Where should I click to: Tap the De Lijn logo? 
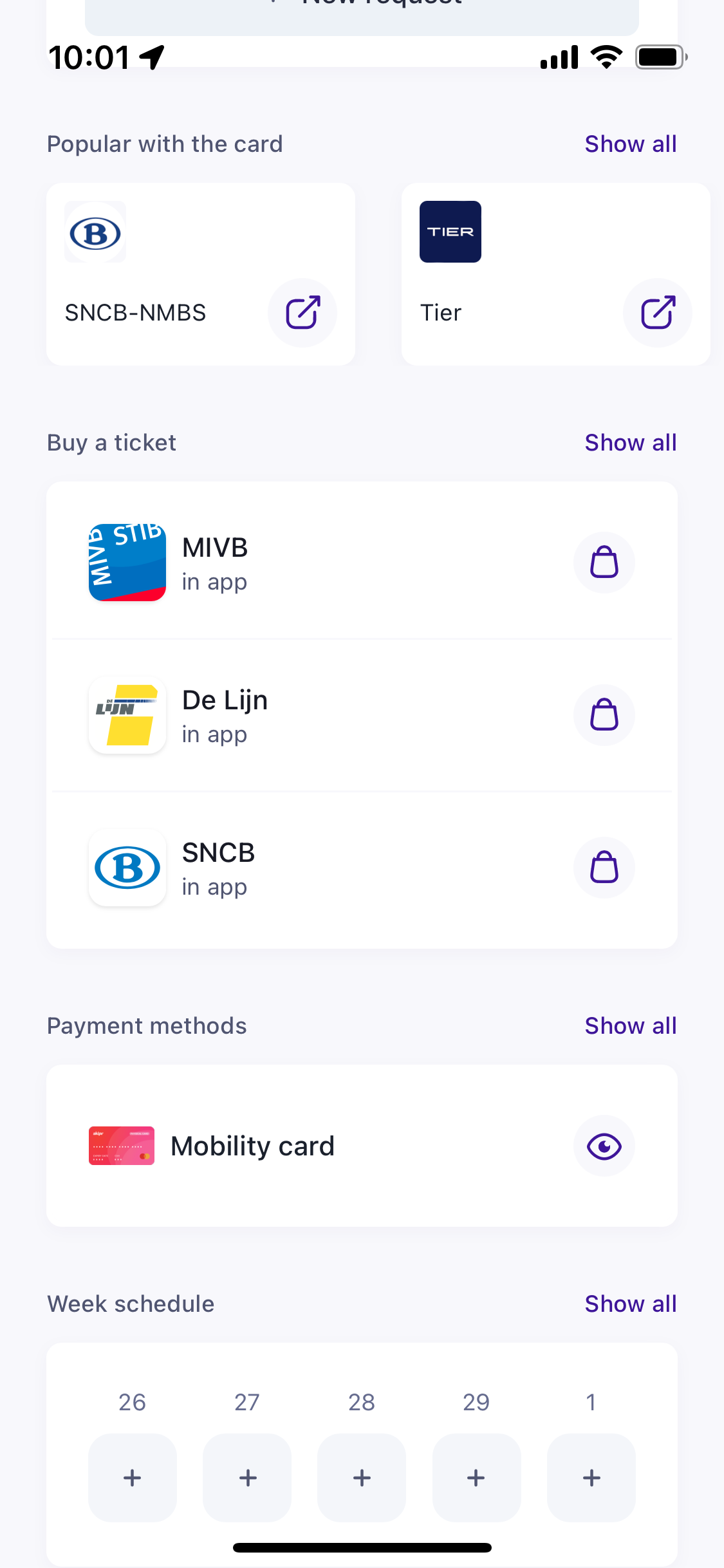(127, 715)
